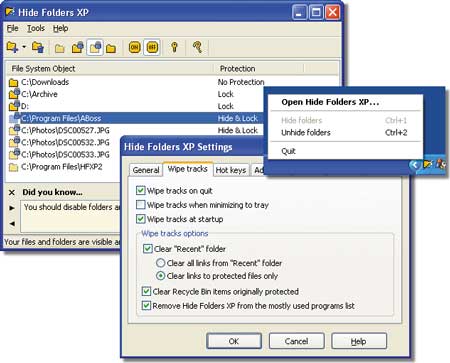Select the C:\Archive row
The image size is (450, 363).
[x=135, y=94]
